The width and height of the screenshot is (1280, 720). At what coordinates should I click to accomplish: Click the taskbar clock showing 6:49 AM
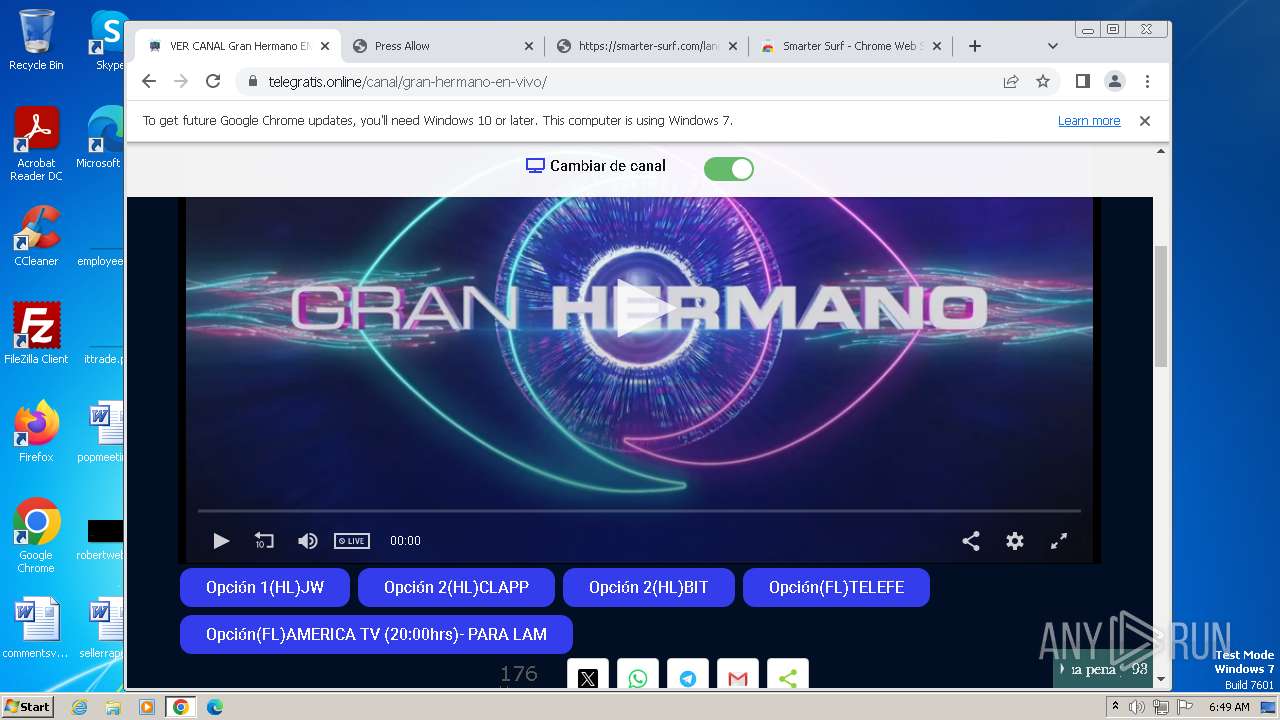pyautogui.click(x=1229, y=707)
